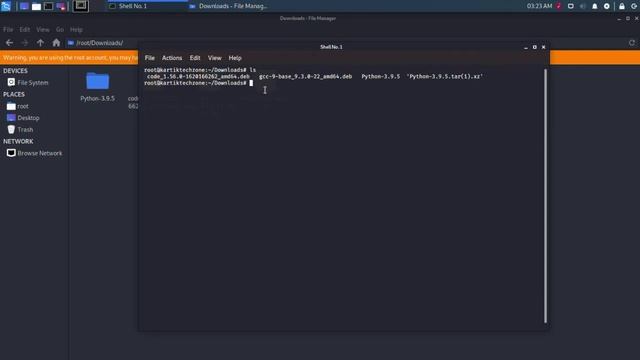The height and width of the screenshot is (360, 640).
Task: Switch to Downloads - File Manager taskbar entry
Action: (x=229, y=6)
